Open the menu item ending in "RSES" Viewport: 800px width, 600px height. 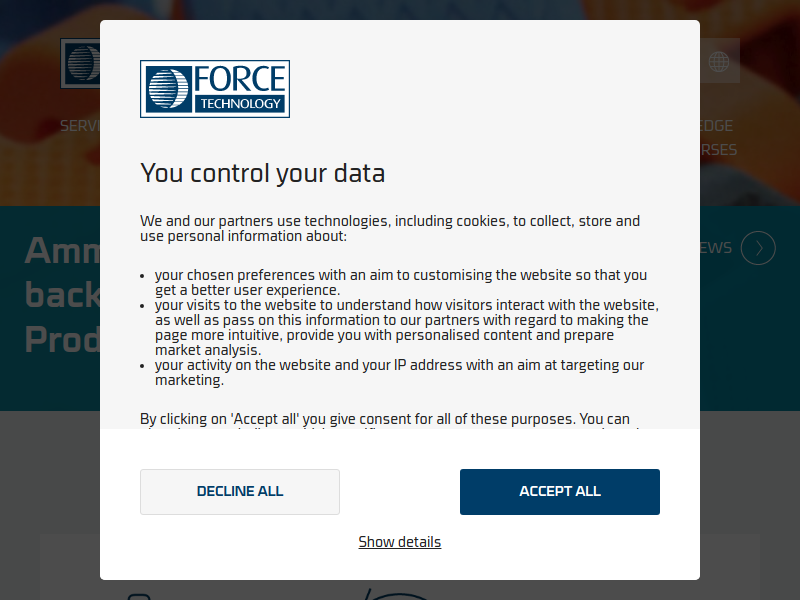(x=718, y=150)
